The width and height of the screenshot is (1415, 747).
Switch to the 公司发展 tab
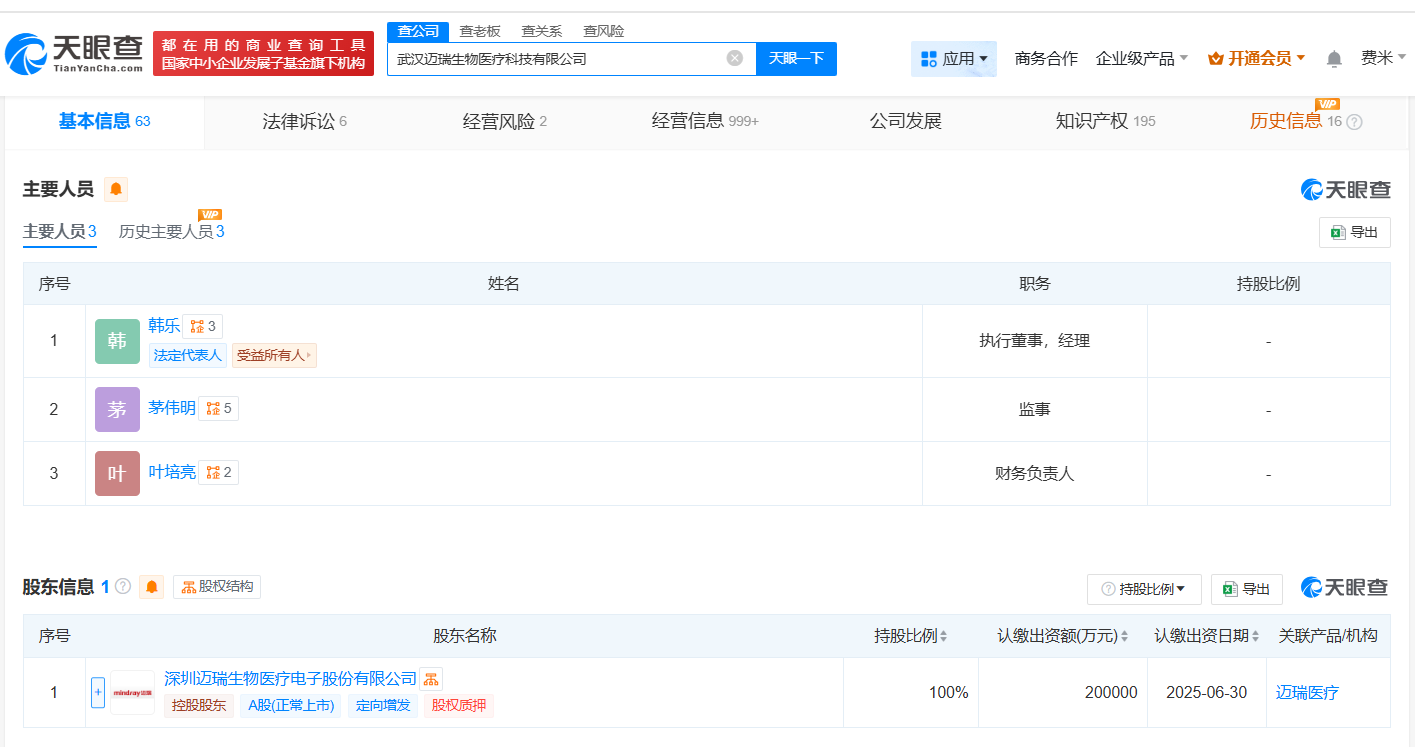click(905, 122)
